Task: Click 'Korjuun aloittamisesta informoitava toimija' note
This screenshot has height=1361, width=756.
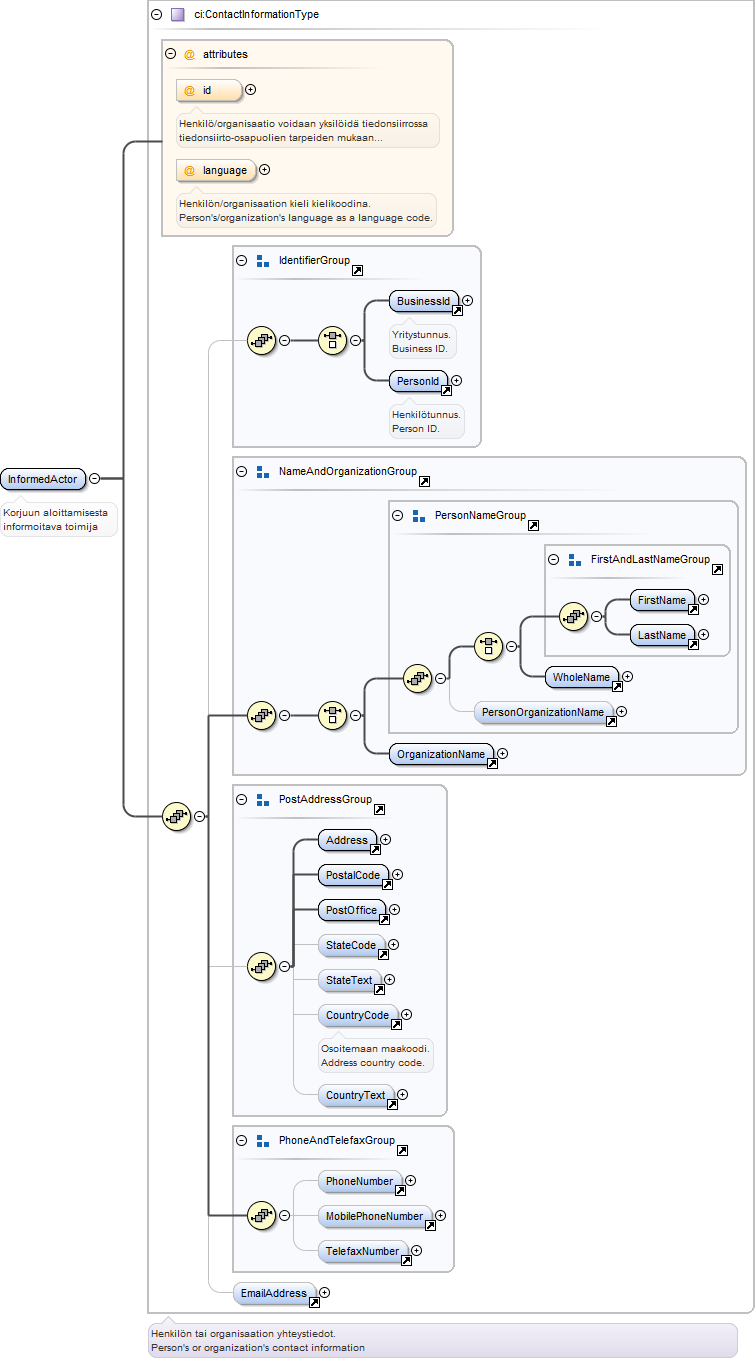Action: tap(58, 519)
